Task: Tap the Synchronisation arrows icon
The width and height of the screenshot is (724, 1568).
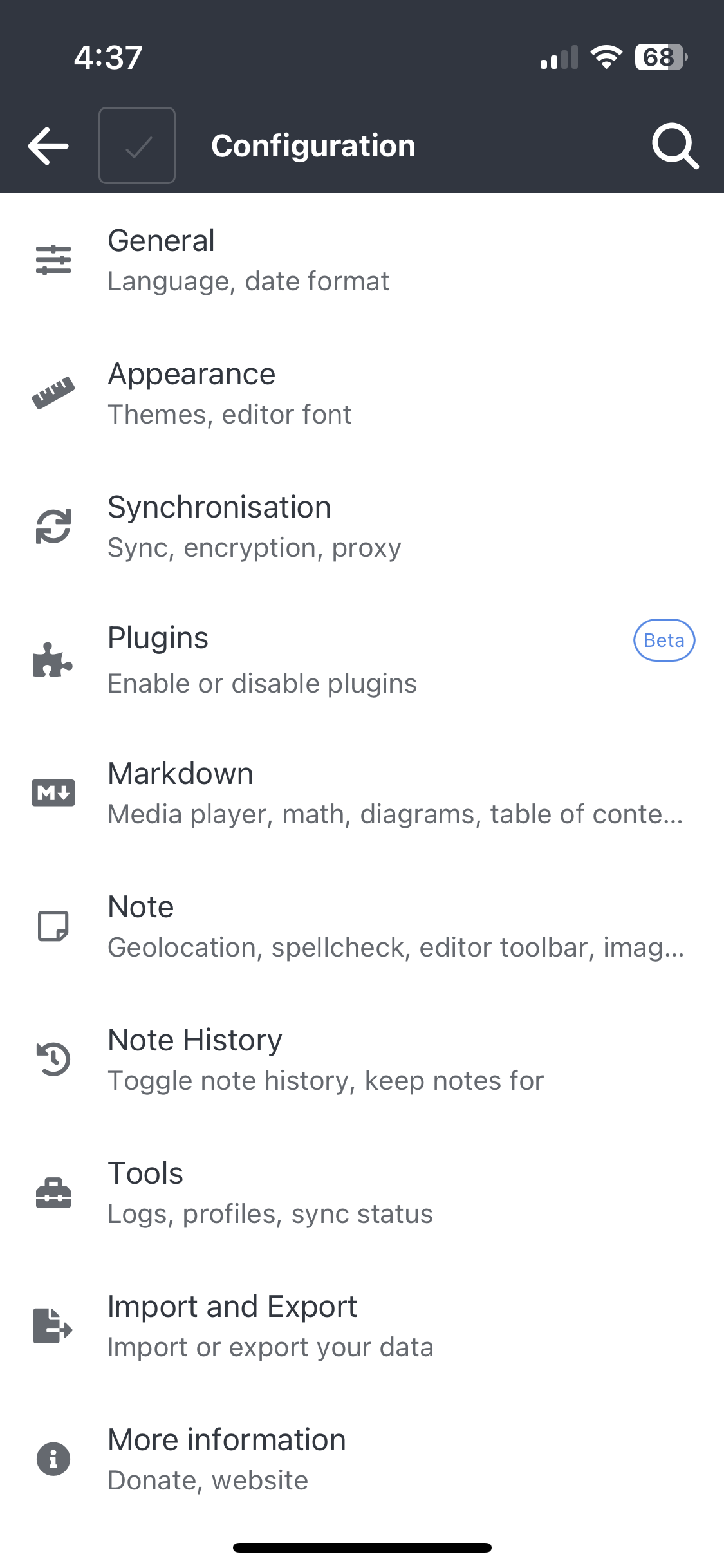Action: click(x=53, y=527)
